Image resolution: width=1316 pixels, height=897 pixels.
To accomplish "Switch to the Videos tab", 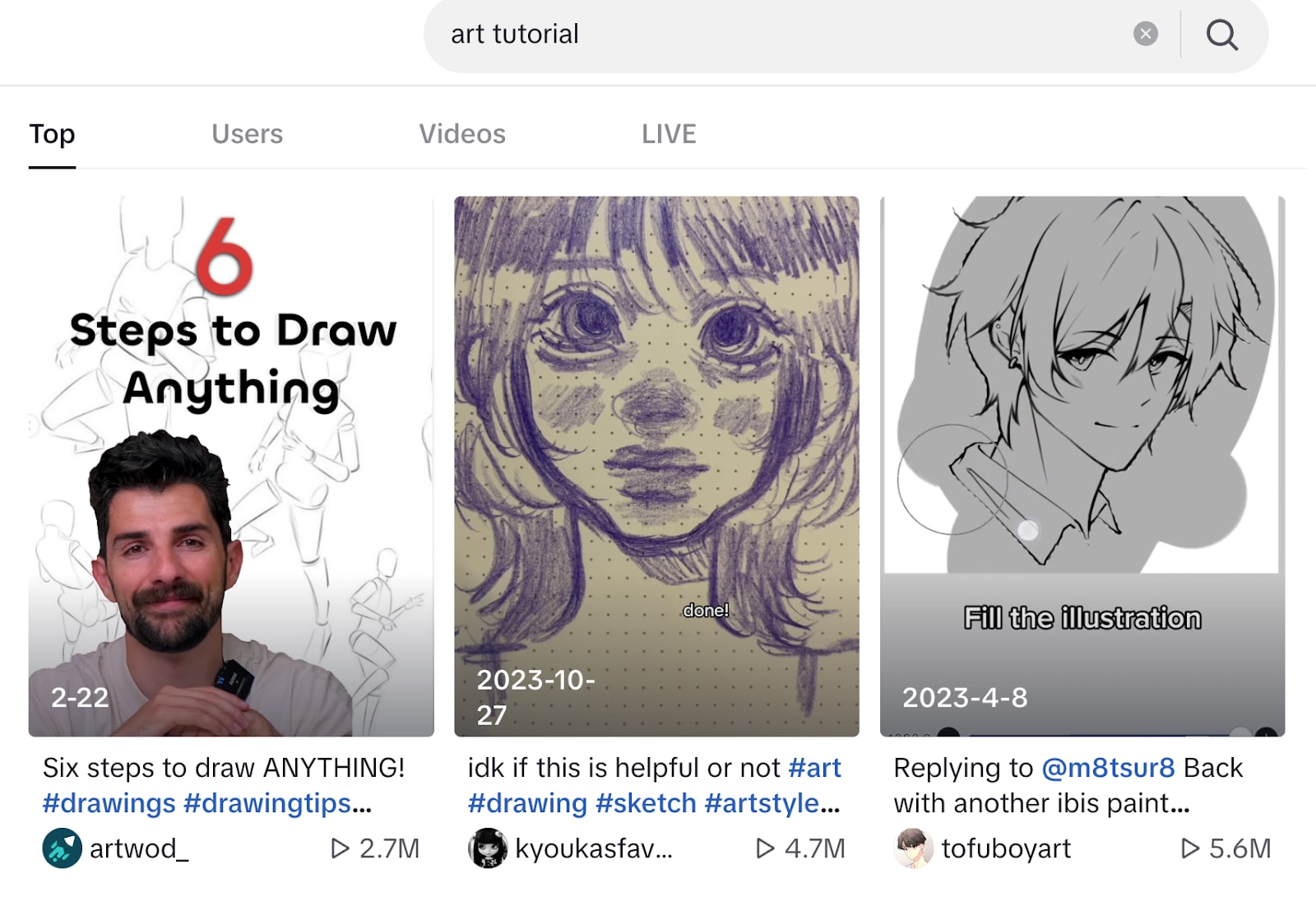I will point(462,134).
